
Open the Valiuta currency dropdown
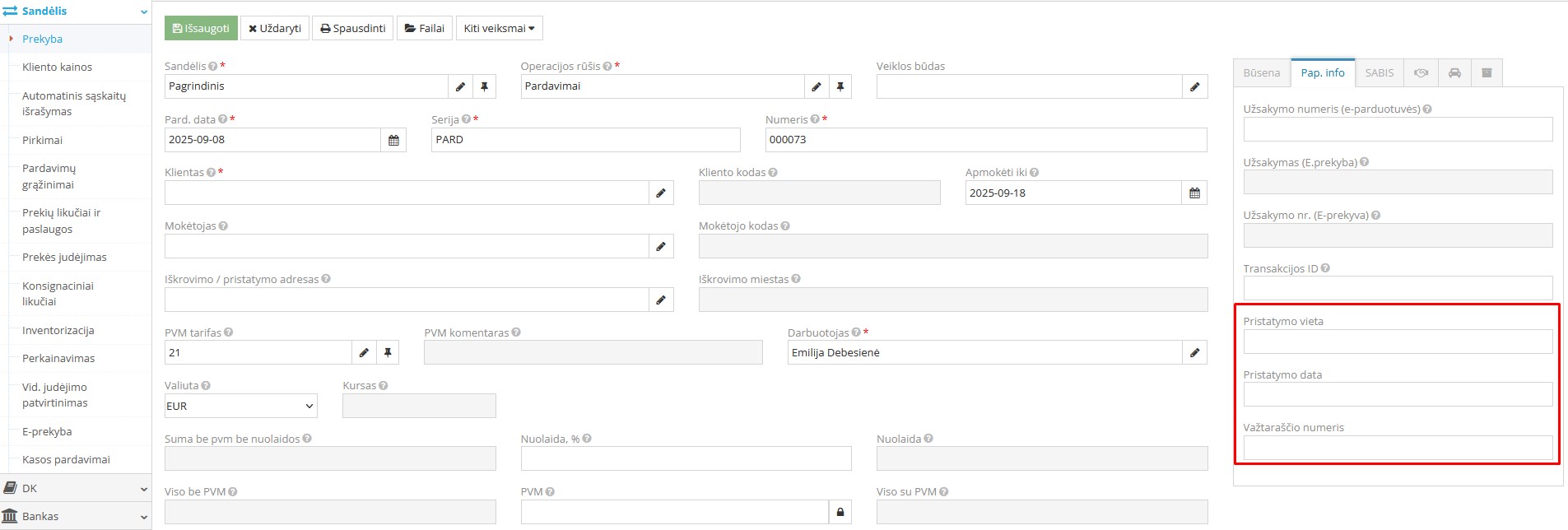(x=240, y=406)
